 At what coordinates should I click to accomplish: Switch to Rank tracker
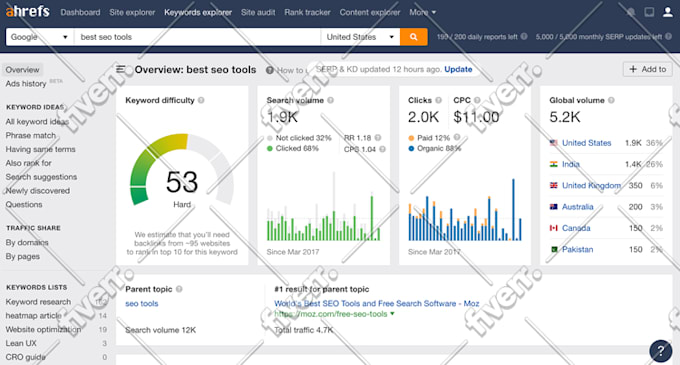click(x=307, y=12)
